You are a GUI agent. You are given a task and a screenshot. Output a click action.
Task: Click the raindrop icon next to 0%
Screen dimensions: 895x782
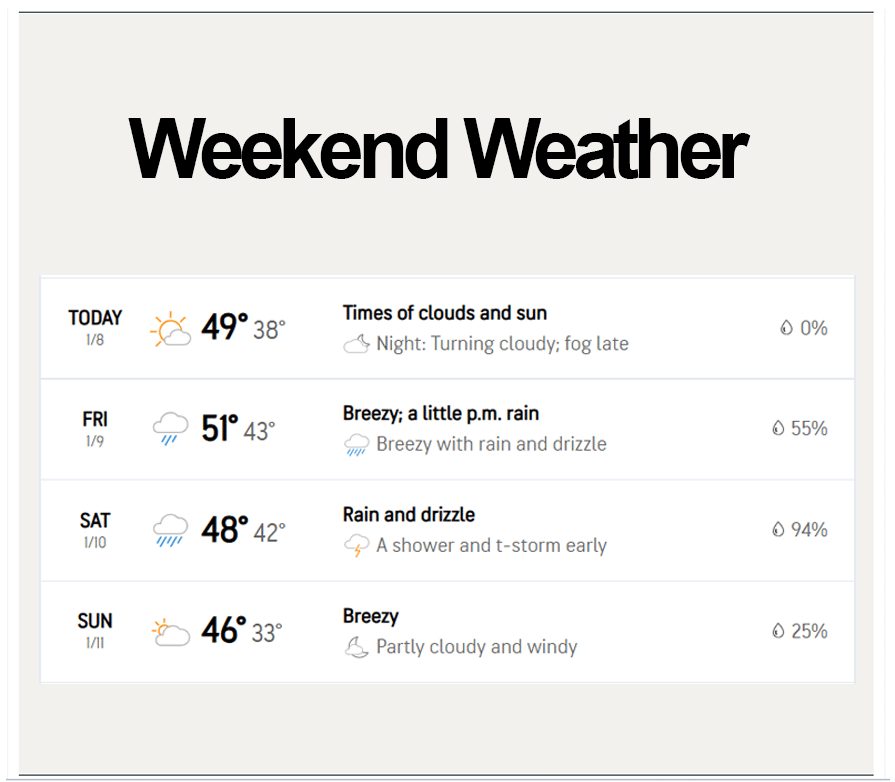coord(786,328)
